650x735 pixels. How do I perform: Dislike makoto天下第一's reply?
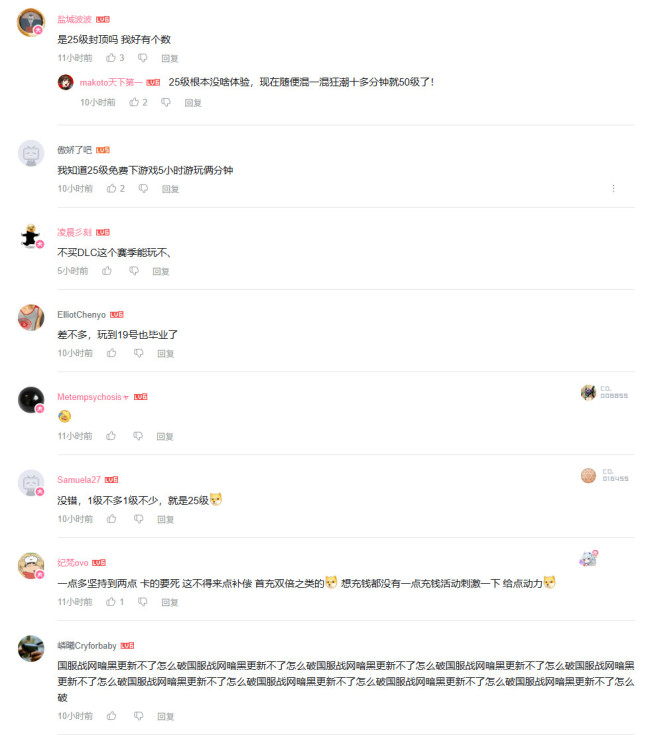pos(166,102)
